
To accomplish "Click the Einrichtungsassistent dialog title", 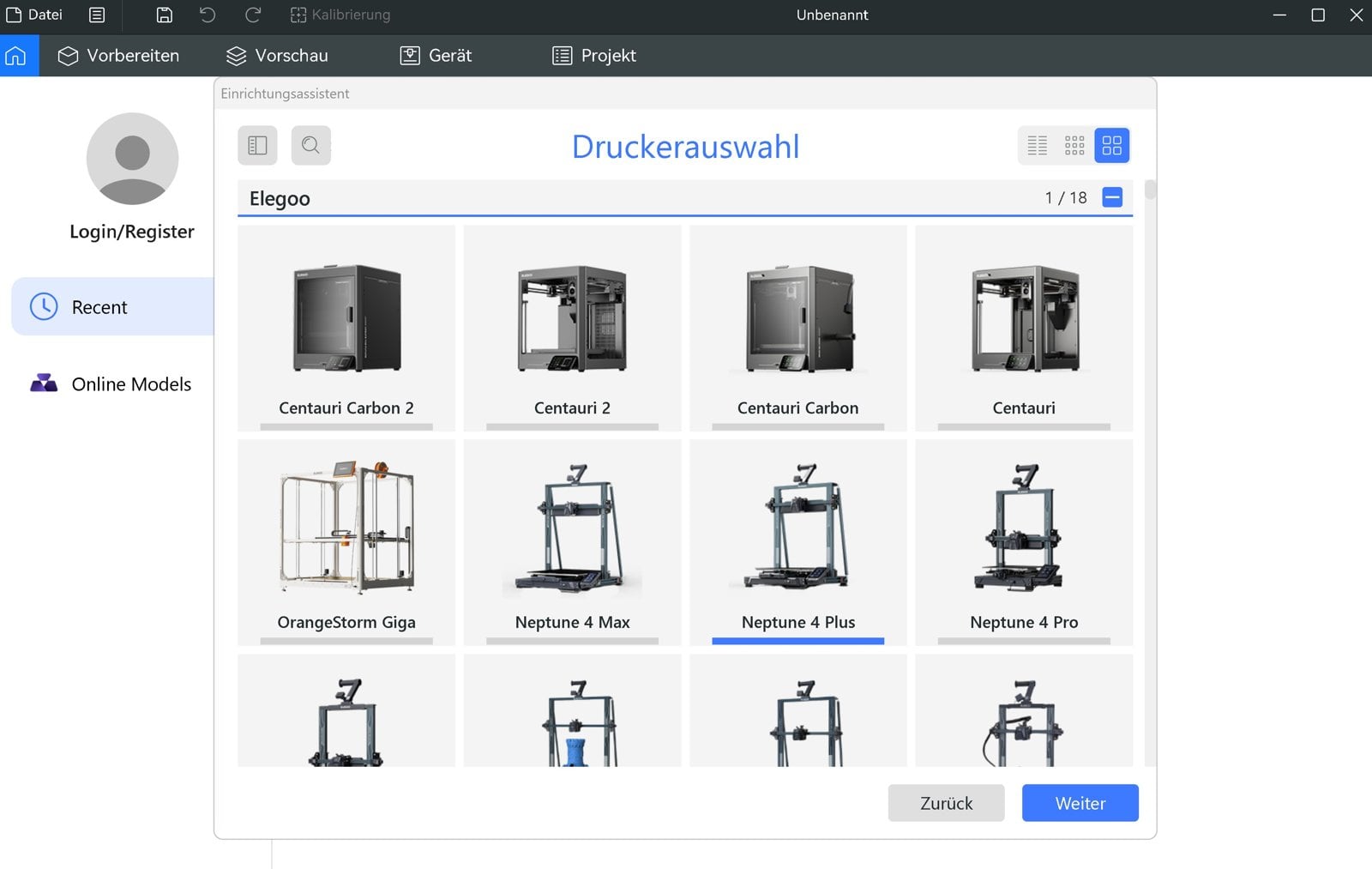I will [x=285, y=94].
